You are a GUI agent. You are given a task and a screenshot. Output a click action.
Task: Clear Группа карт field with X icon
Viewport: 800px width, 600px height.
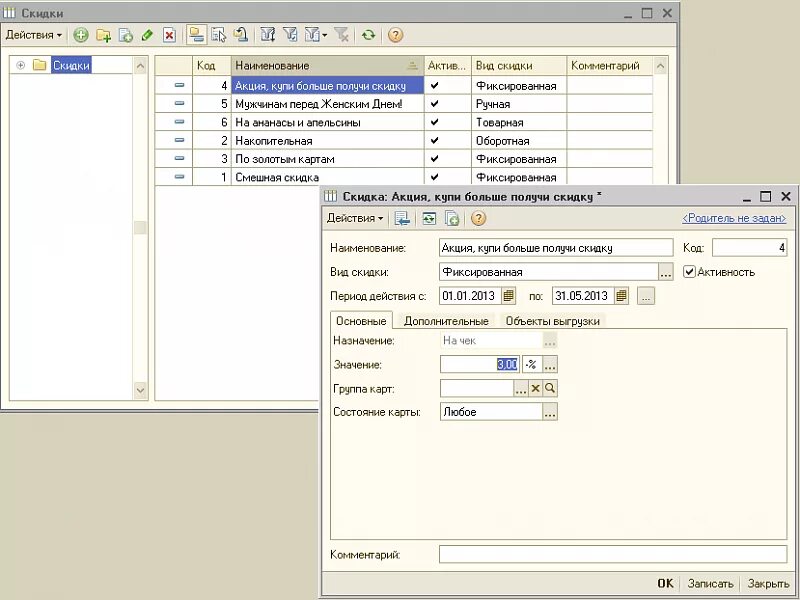click(535, 389)
